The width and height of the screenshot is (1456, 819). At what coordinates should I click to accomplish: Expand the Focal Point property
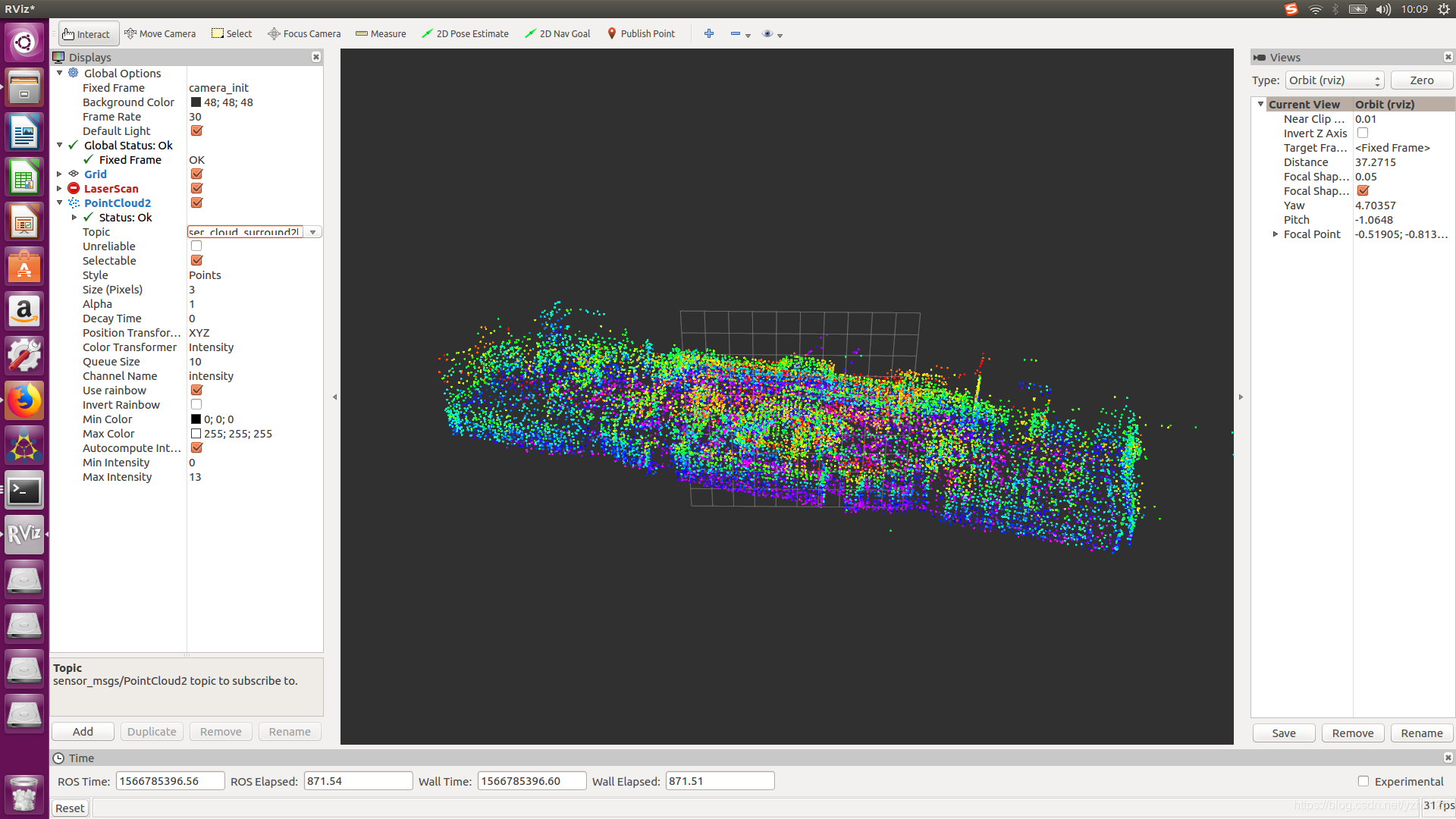click(x=1276, y=234)
